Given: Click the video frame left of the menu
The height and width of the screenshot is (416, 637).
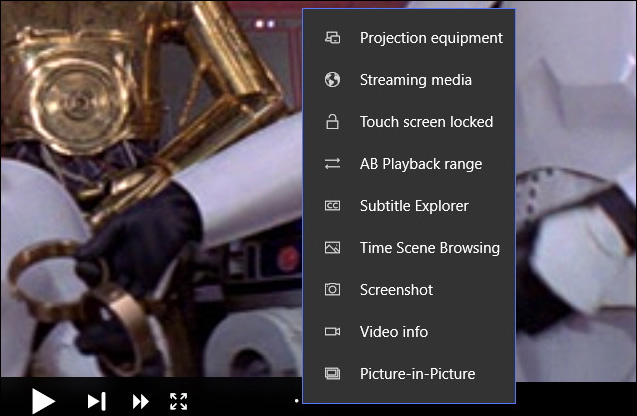Looking at the screenshot, I should 150,200.
